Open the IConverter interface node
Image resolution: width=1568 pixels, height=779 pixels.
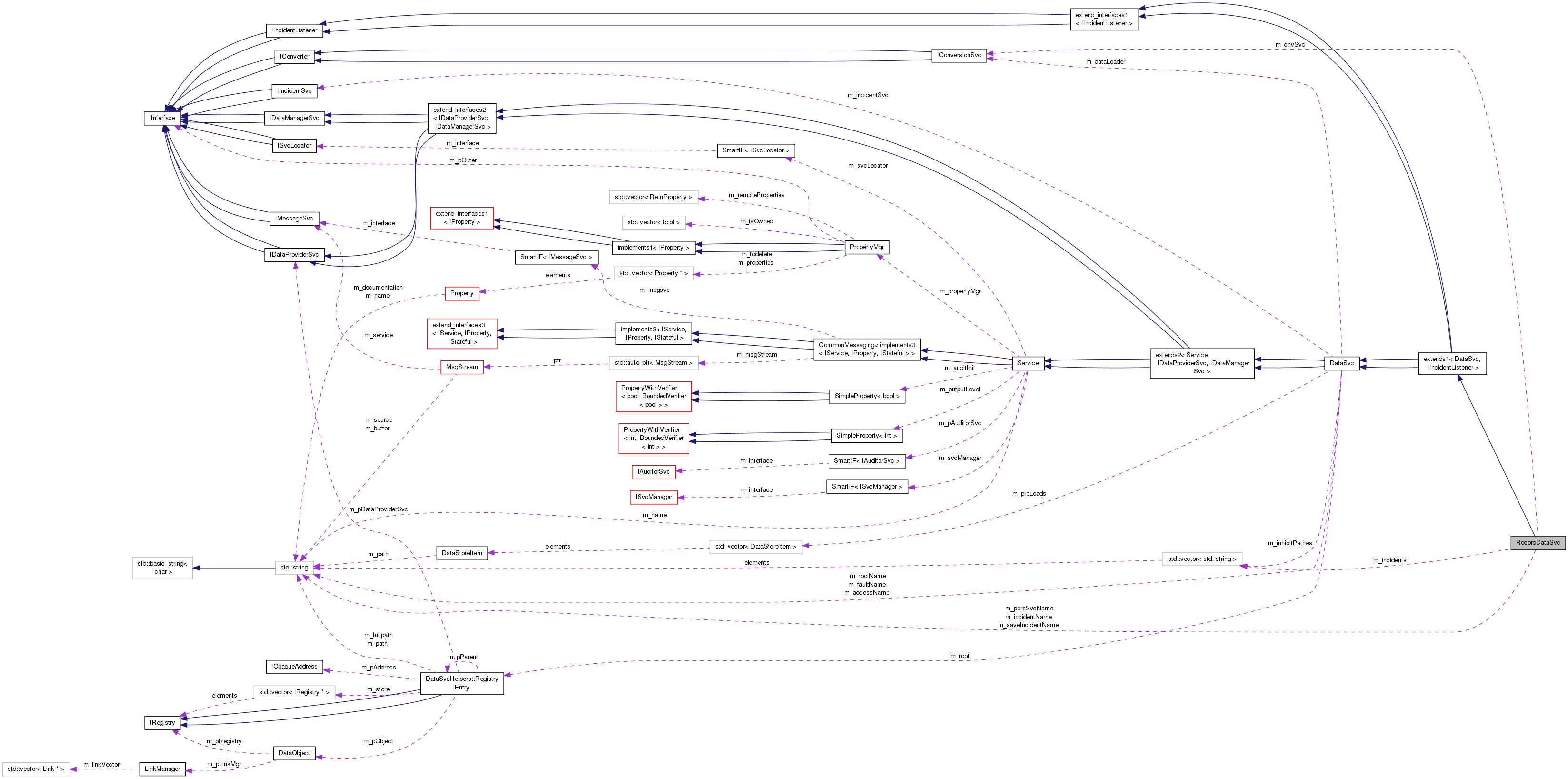pos(295,57)
